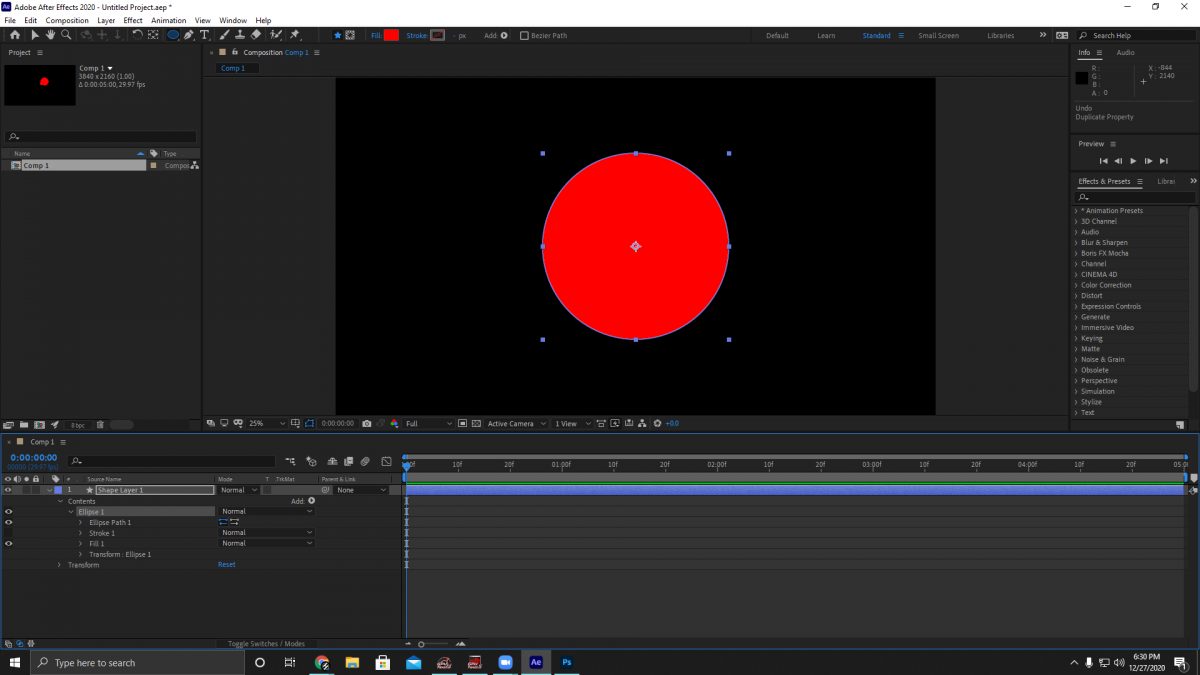1200x675 pixels.
Task: Expand Ellipse Path 1 properties
Action: point(81,522)
